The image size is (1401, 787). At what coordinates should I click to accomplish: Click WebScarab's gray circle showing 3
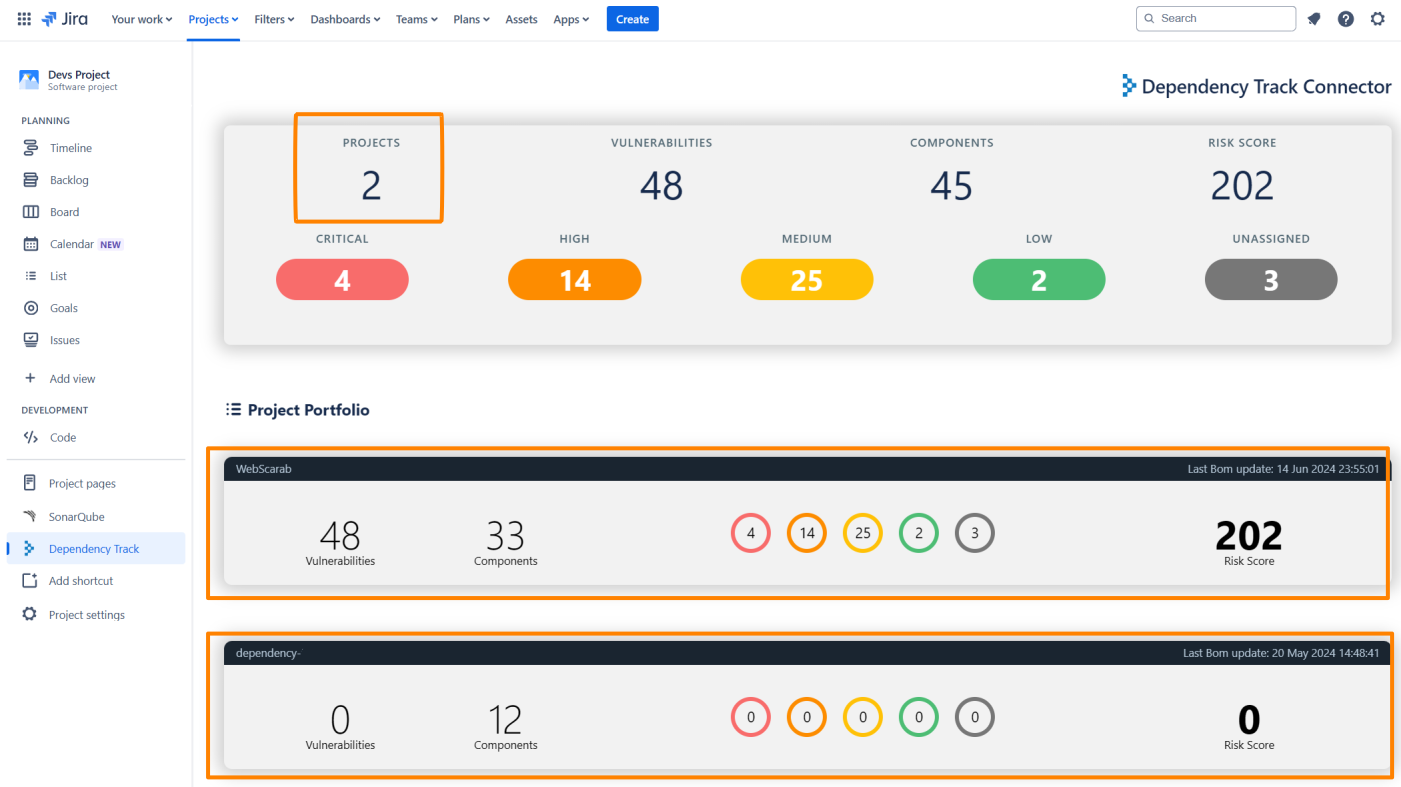point(975,533)
